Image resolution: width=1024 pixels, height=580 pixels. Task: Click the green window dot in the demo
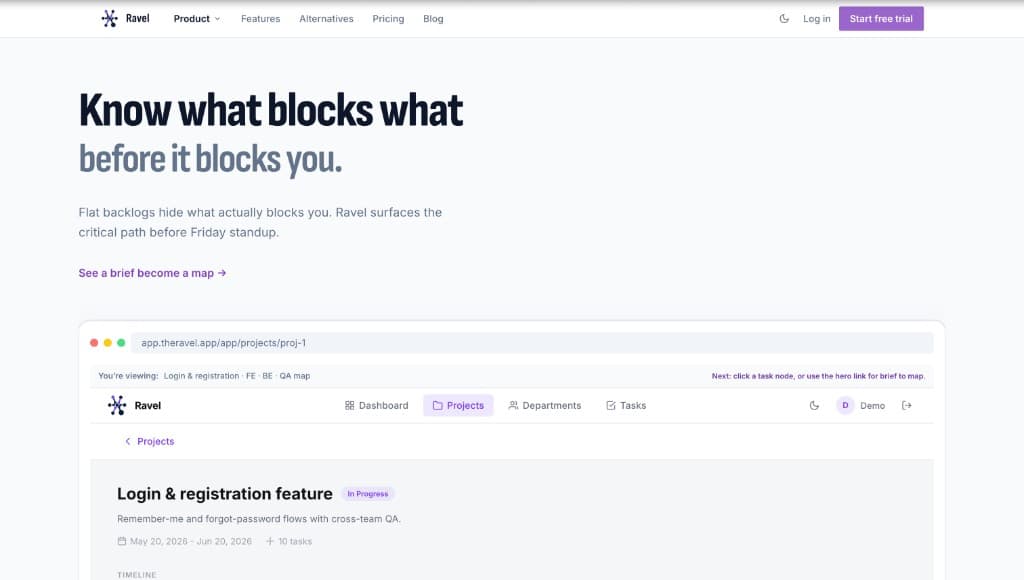tap(121, 343)
